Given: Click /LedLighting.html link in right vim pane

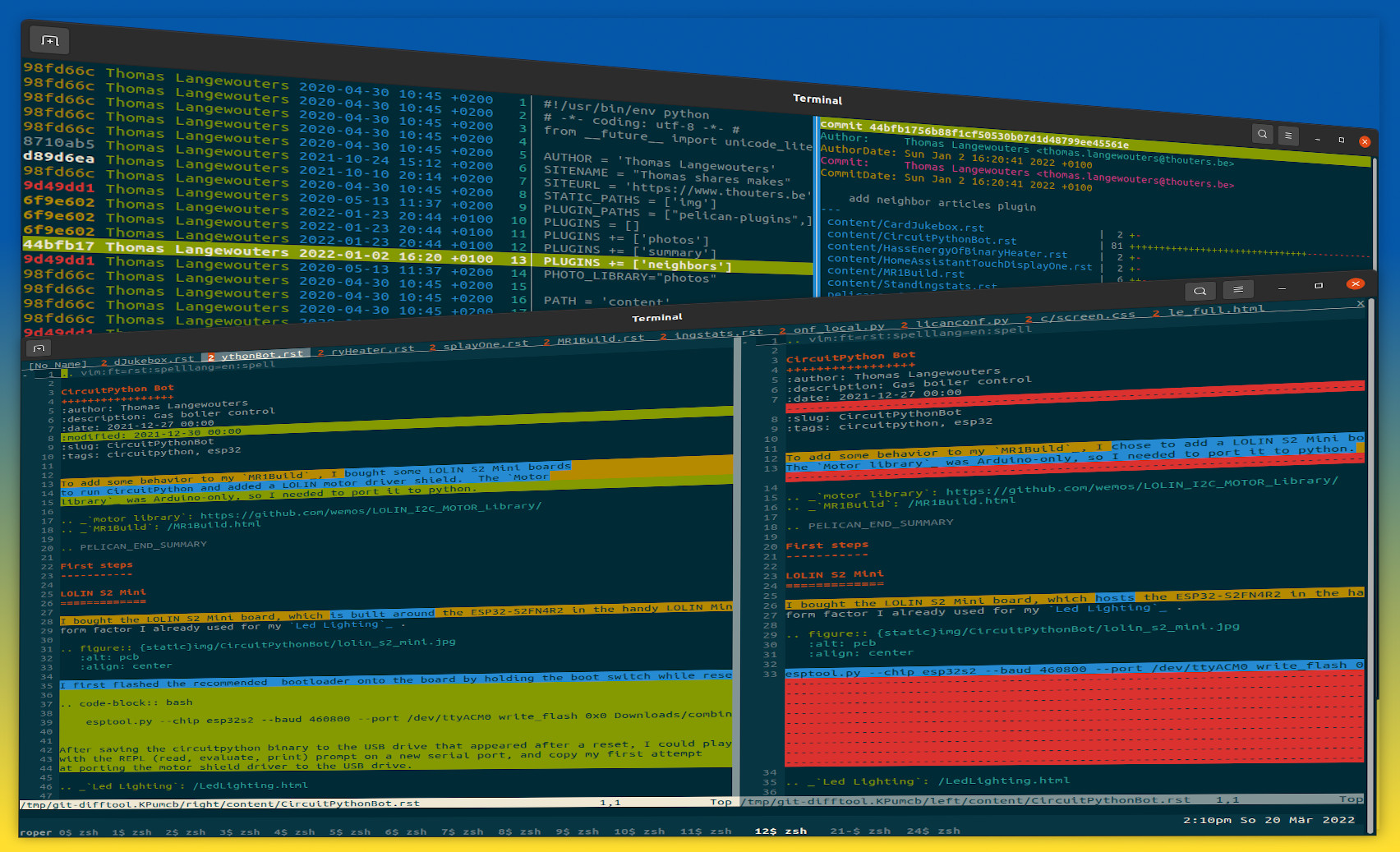Looking at the screenshot, I should coord(1003,781).
